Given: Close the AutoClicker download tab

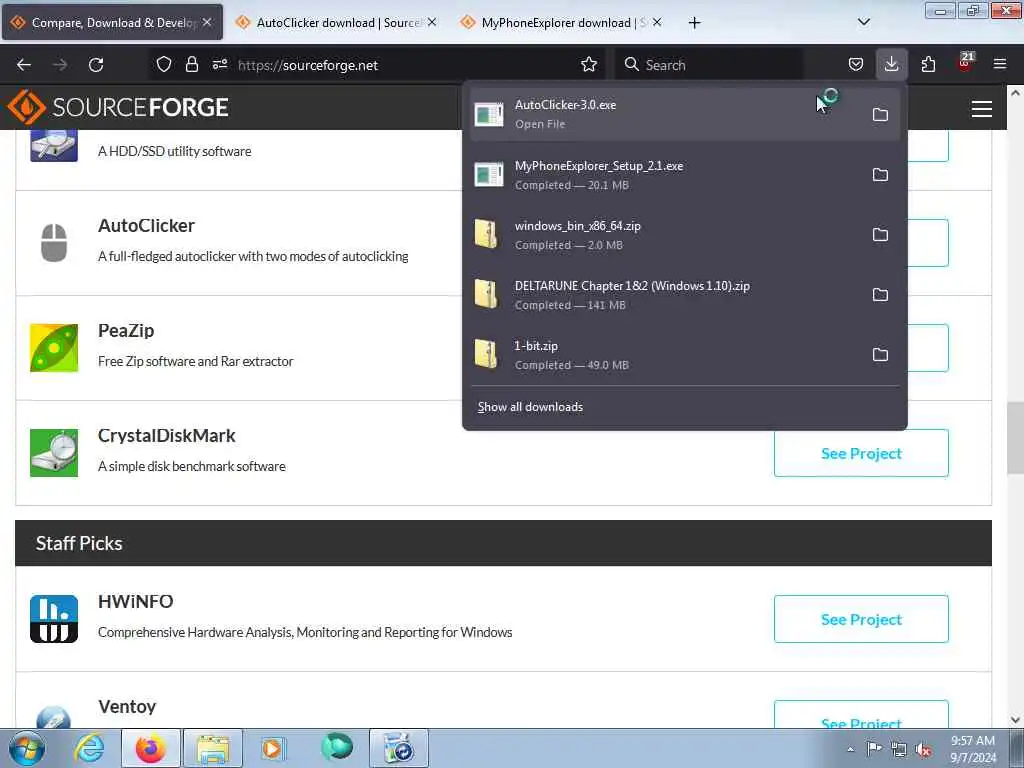Looking at the screenshot, I should pos(432,22).
